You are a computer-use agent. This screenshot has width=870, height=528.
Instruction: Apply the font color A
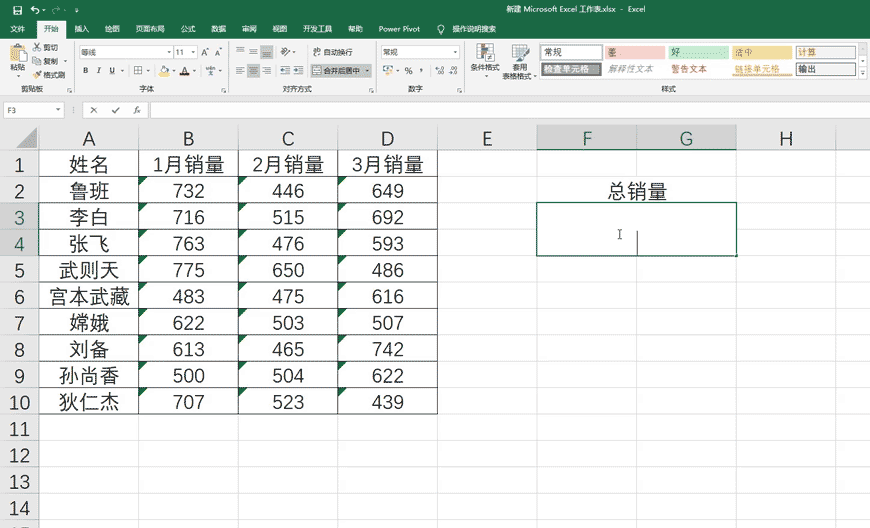pyautogui.click(x=185, y=70)
